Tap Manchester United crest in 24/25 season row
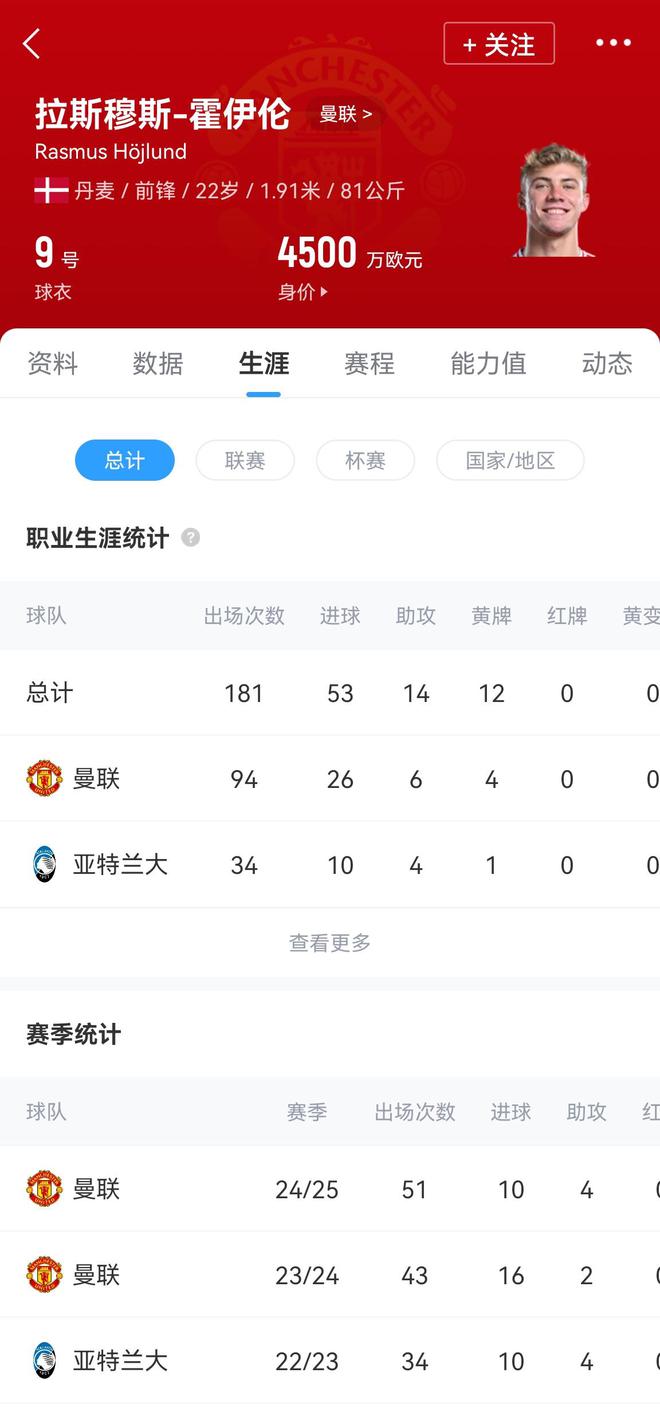 (44, 1188)
